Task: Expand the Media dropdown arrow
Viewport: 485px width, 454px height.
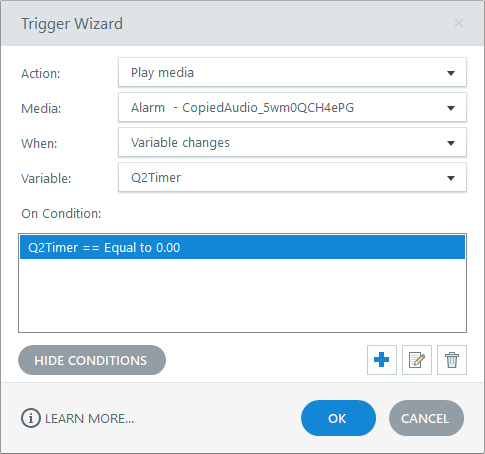Action: point(451,108)
